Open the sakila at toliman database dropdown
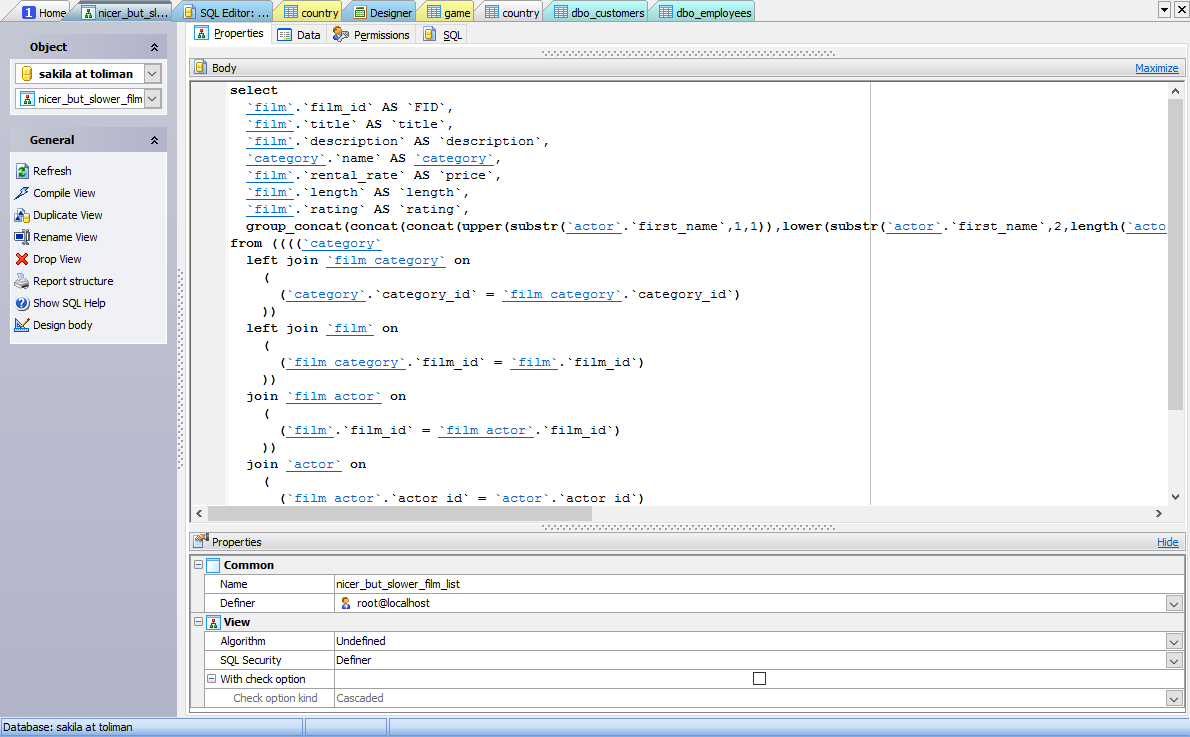1190x737 pixels. [x=152, y=74]
